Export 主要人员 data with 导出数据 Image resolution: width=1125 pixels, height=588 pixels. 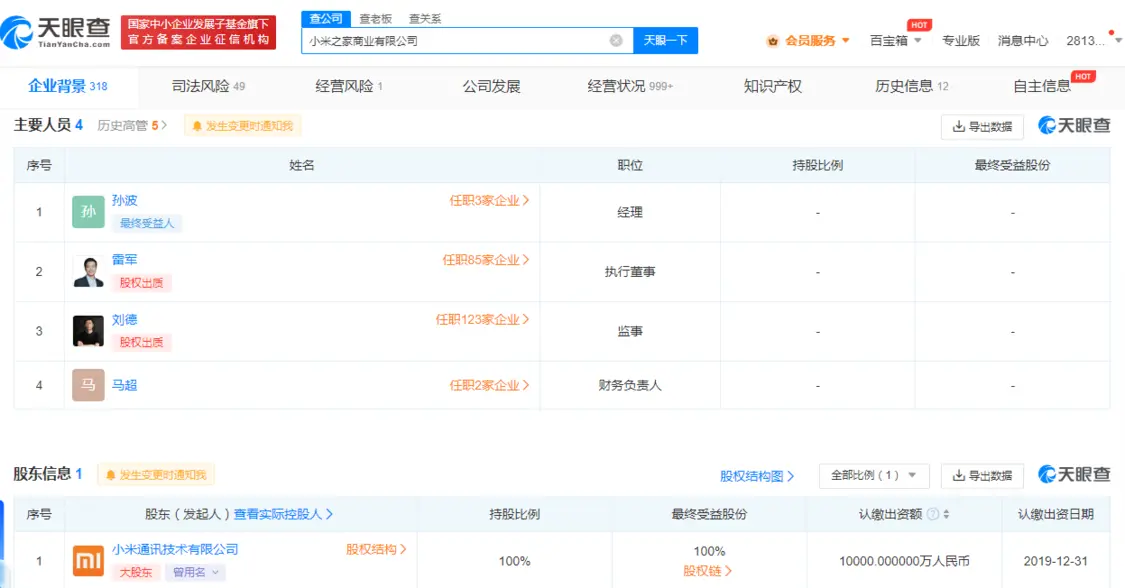click(982, 127)
